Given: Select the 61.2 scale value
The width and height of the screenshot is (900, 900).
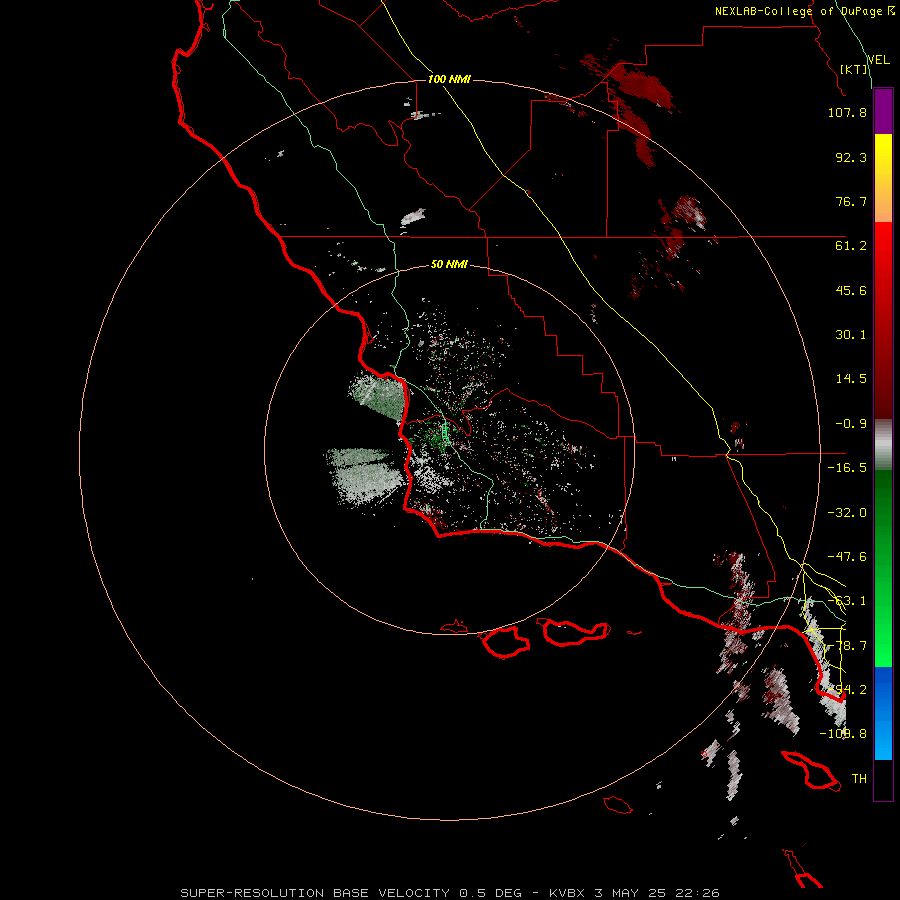Looking at the screenshot, I should [x=851, y=246].
